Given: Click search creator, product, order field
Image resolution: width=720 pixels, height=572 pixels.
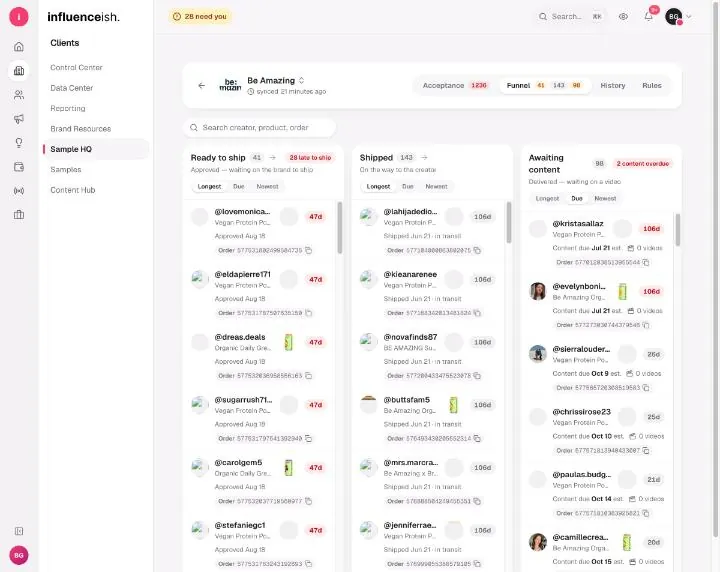Looking at the screenshot, I should pyautogui.click(x=259, y=128).
